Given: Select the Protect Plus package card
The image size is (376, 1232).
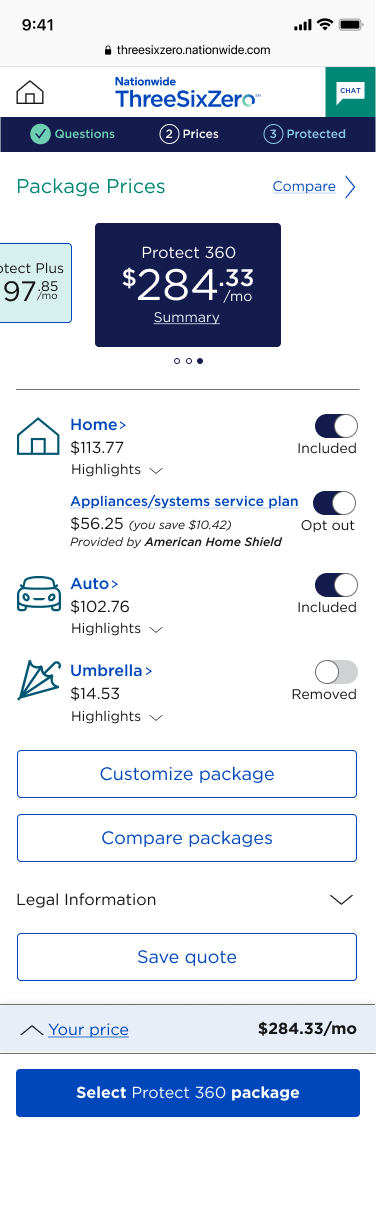Looking at the screenshot, I should click(x=35, y=283).
